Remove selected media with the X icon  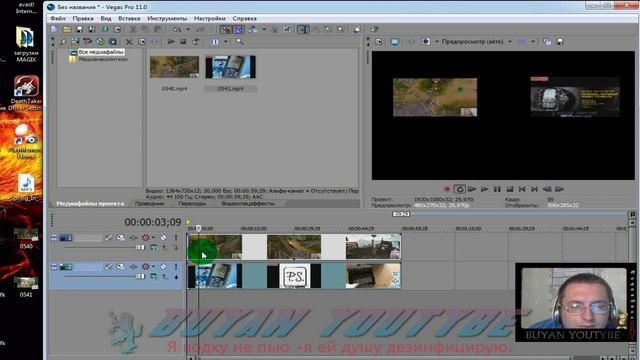[x=129, y=42]
